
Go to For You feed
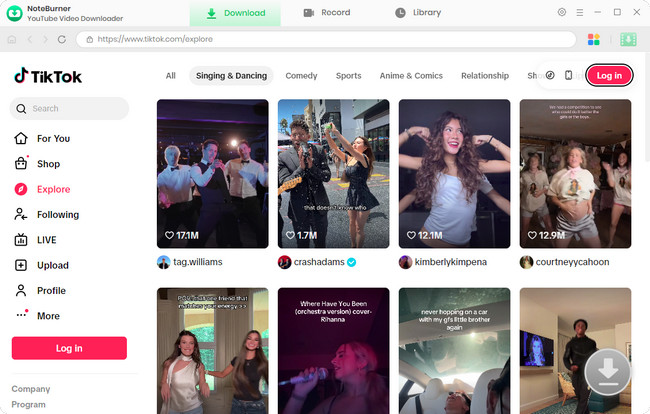point(42,138)
